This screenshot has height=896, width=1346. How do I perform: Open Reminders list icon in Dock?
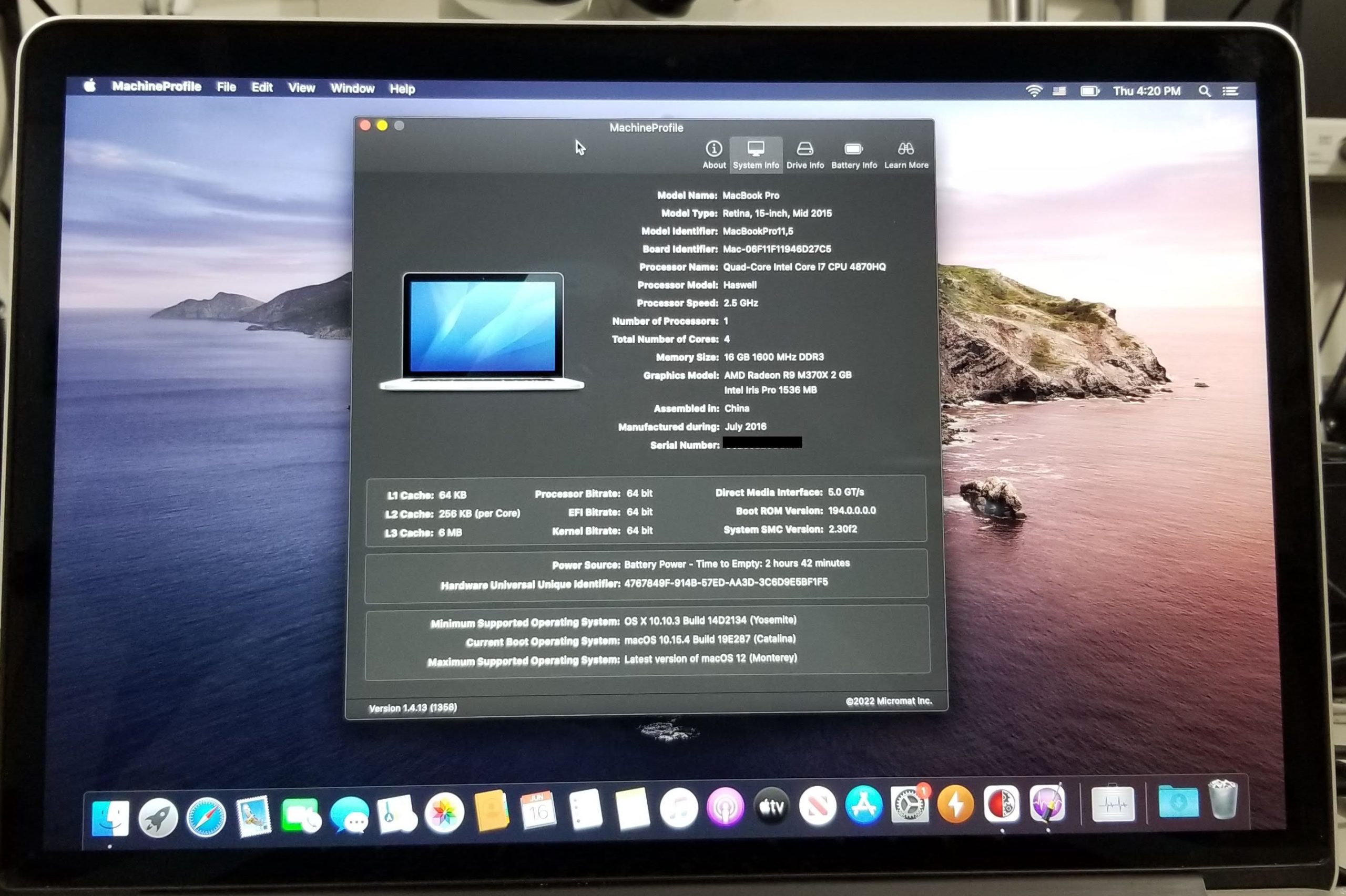(586, 809)
